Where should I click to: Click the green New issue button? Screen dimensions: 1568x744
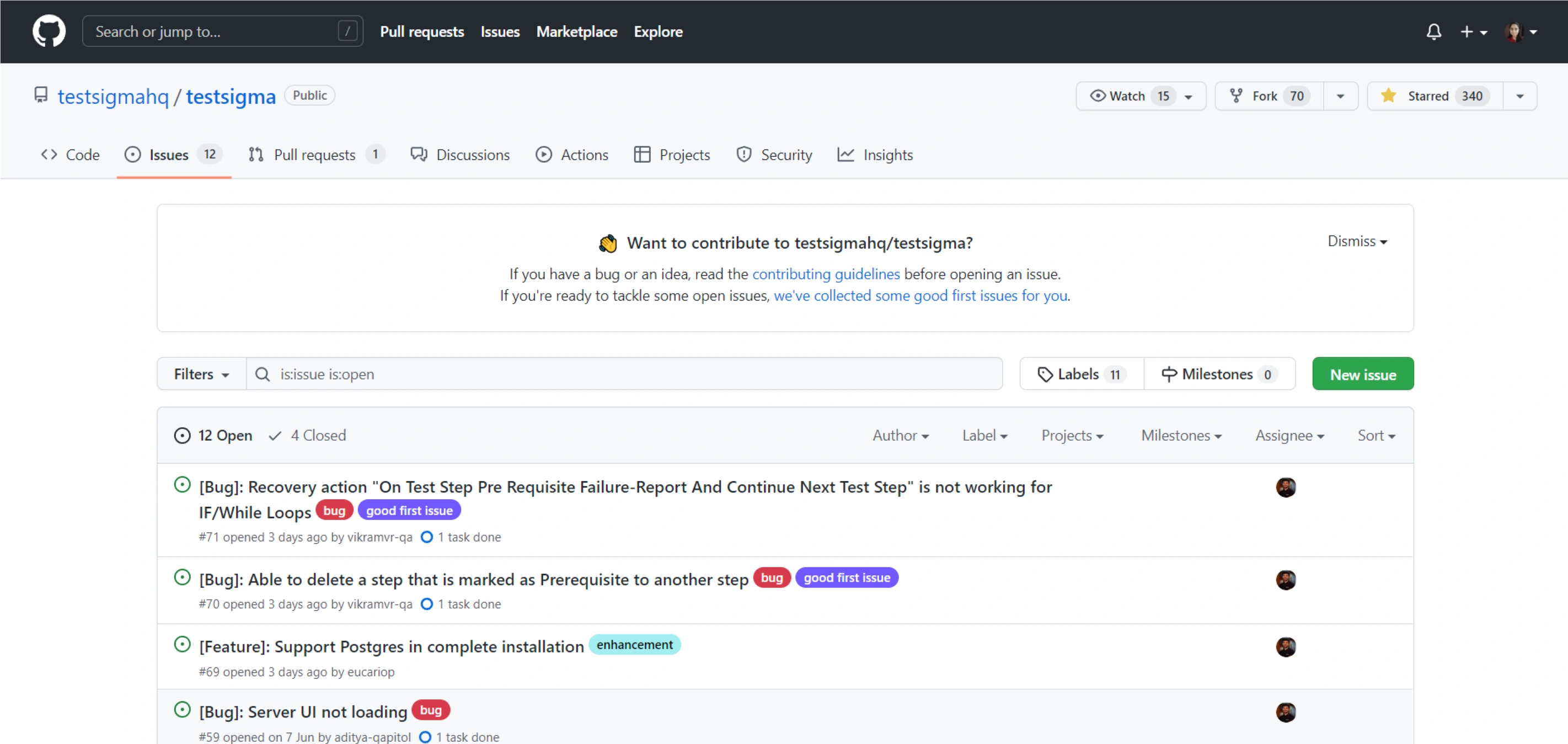[1362, 374]
